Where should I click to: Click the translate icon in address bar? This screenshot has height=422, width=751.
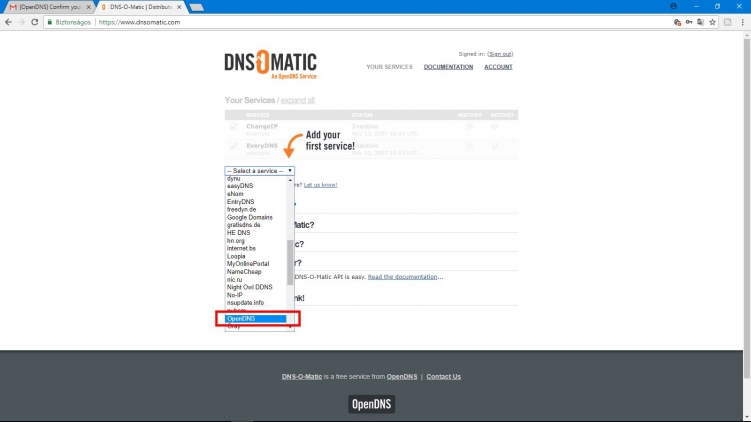point(700,22)
